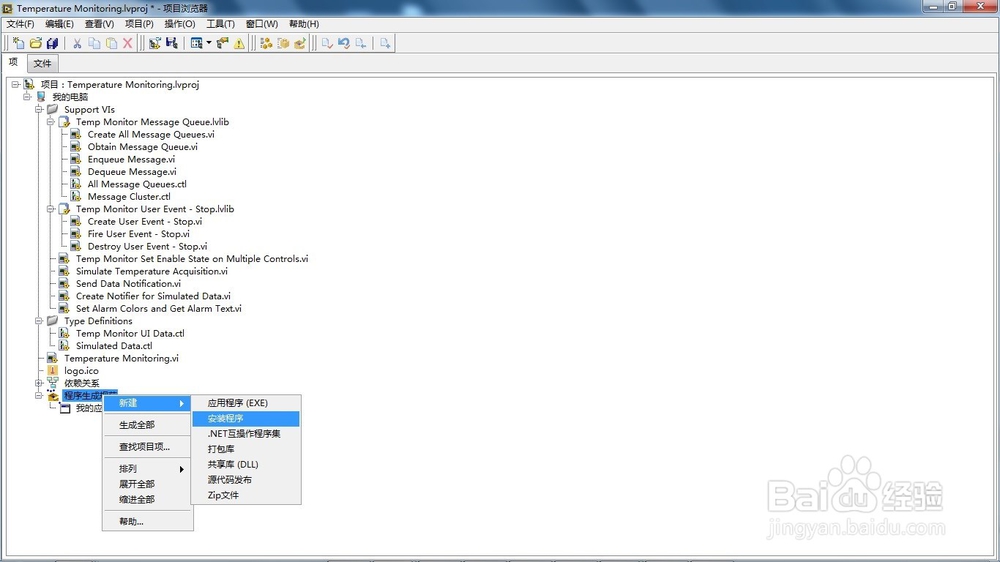Click the 依赖关系 dependencies icon

tap(52, 383)
